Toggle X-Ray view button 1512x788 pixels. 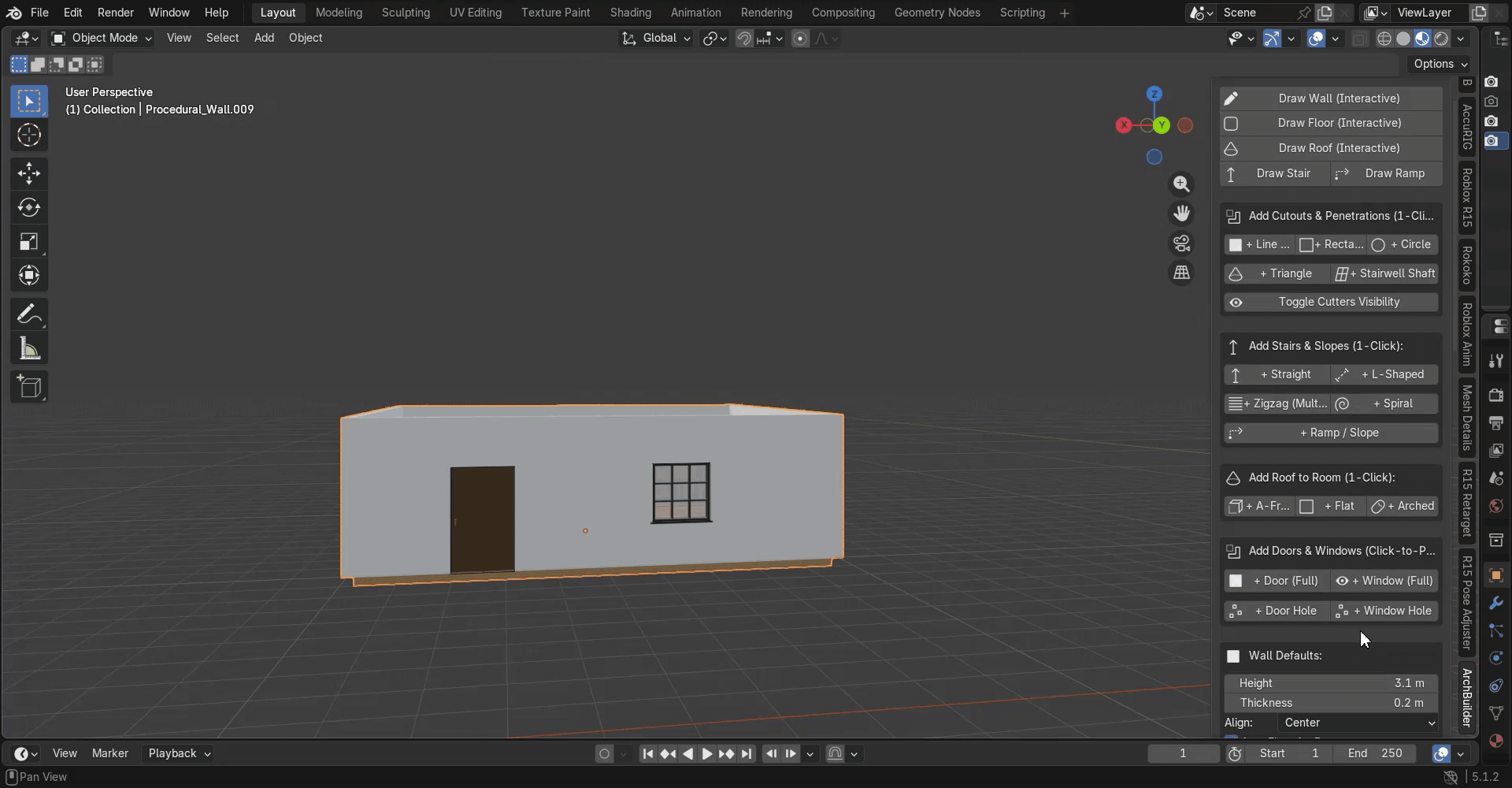(x=1360, y=39)
